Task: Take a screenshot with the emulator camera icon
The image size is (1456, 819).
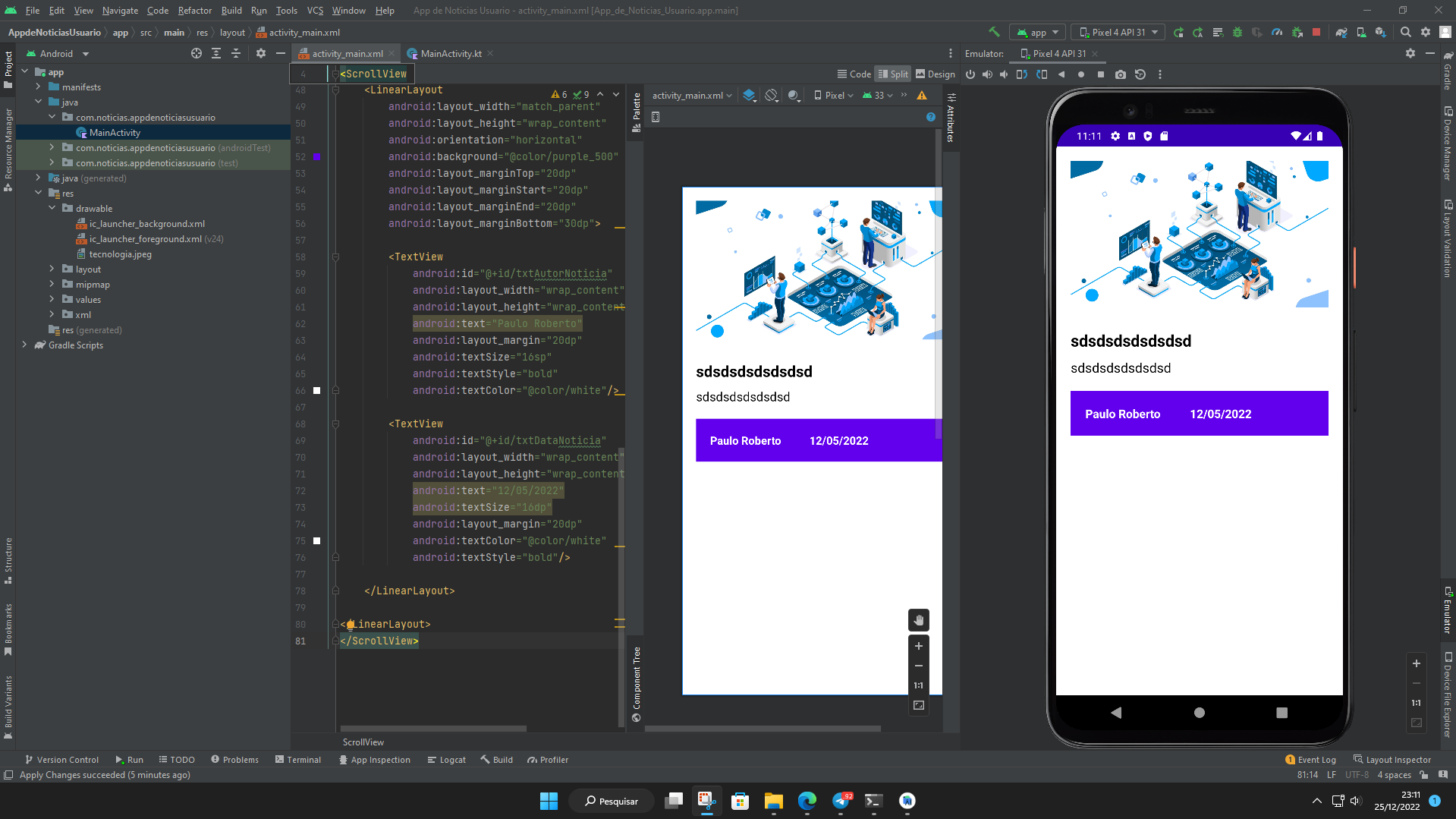Action: tap(1121, 74)
